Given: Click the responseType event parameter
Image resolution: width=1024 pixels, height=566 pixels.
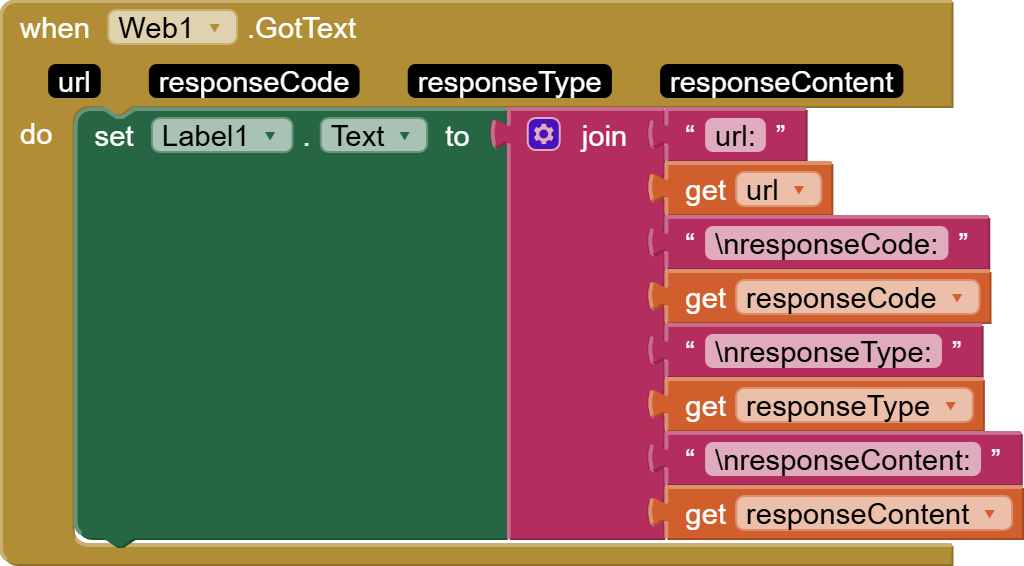Looking at the screenshot, I should pos(509,82).
